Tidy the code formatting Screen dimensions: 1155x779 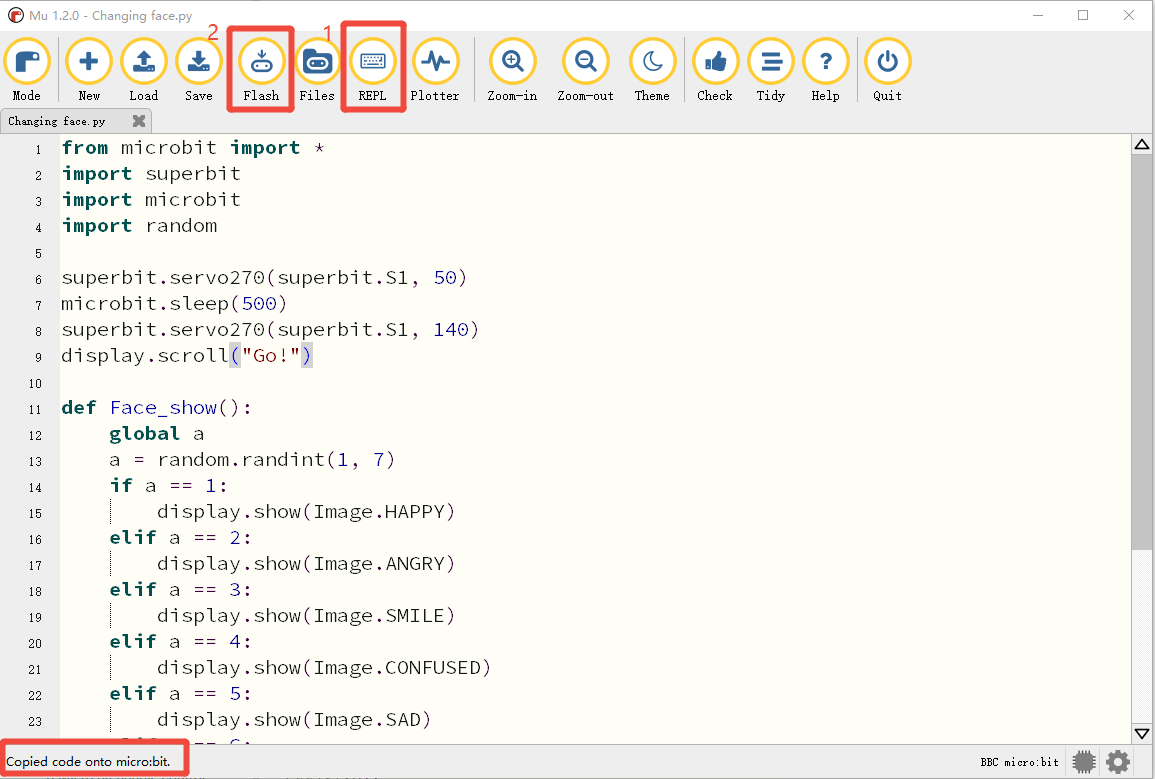[771, 70]
